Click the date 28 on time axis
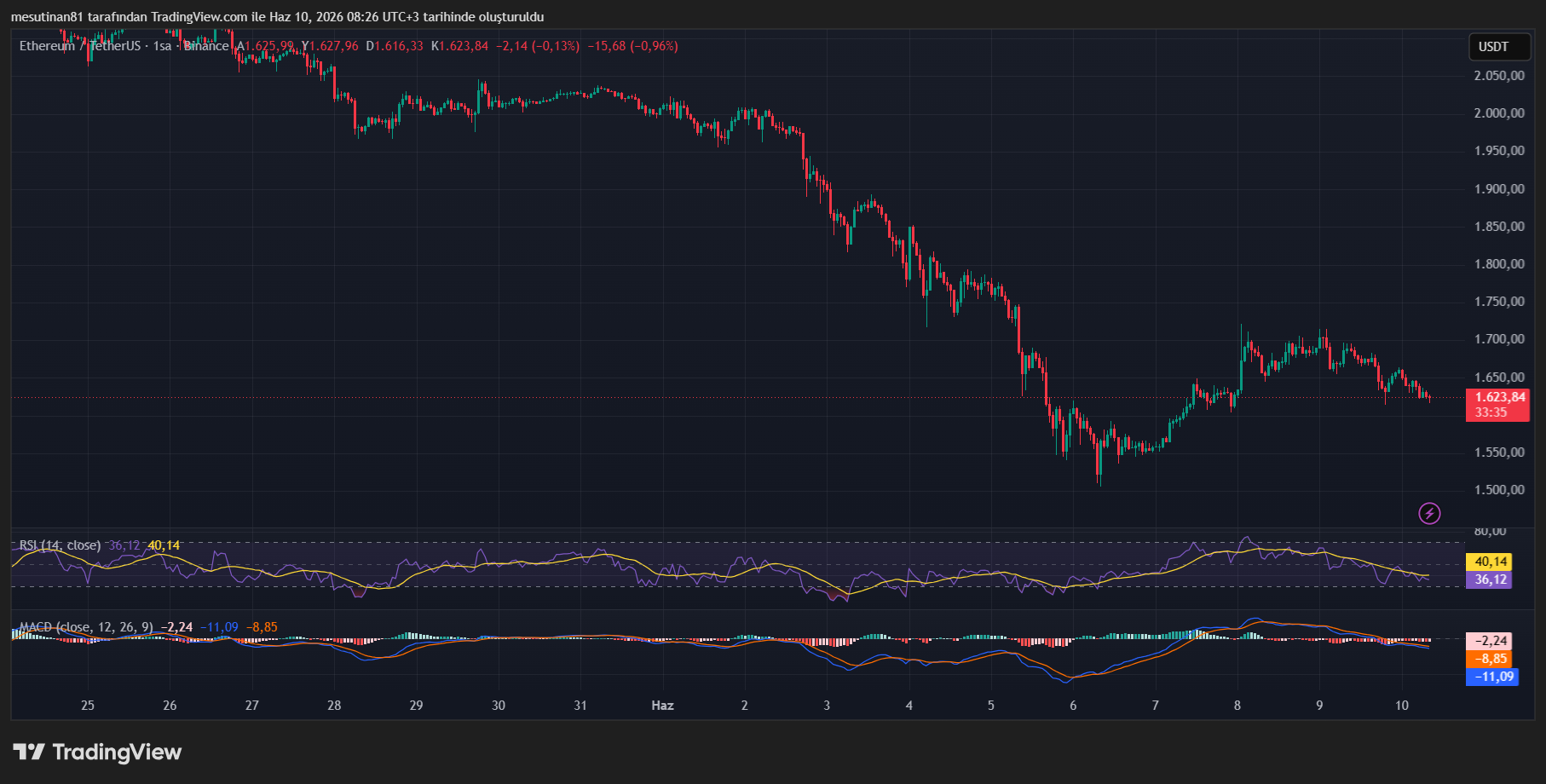The width and height of the screenshot is (1546, 784). (334, 706)
